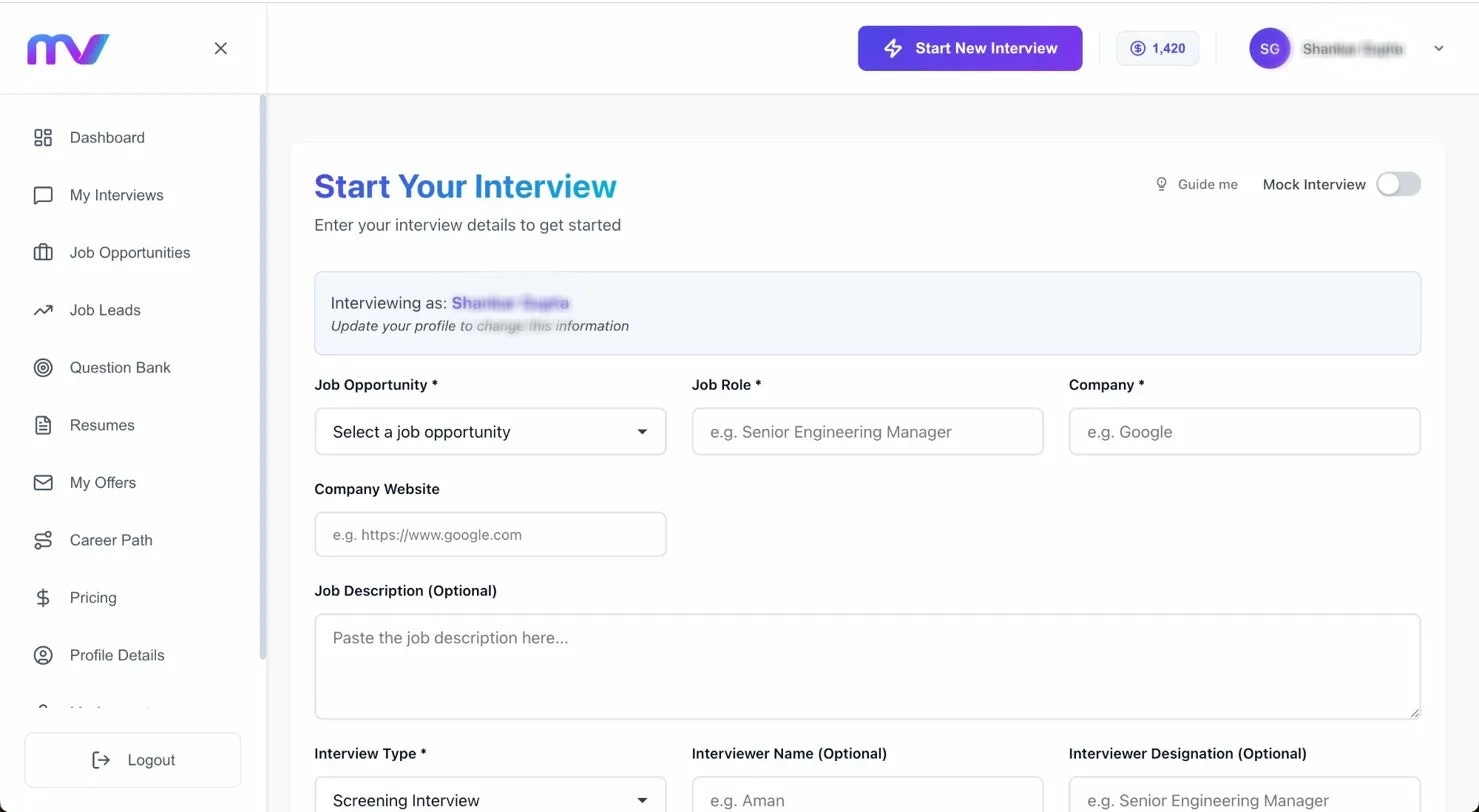Click the Job Role input field
This screenshot has height=812, width=1479.
(x=867, y=431)
